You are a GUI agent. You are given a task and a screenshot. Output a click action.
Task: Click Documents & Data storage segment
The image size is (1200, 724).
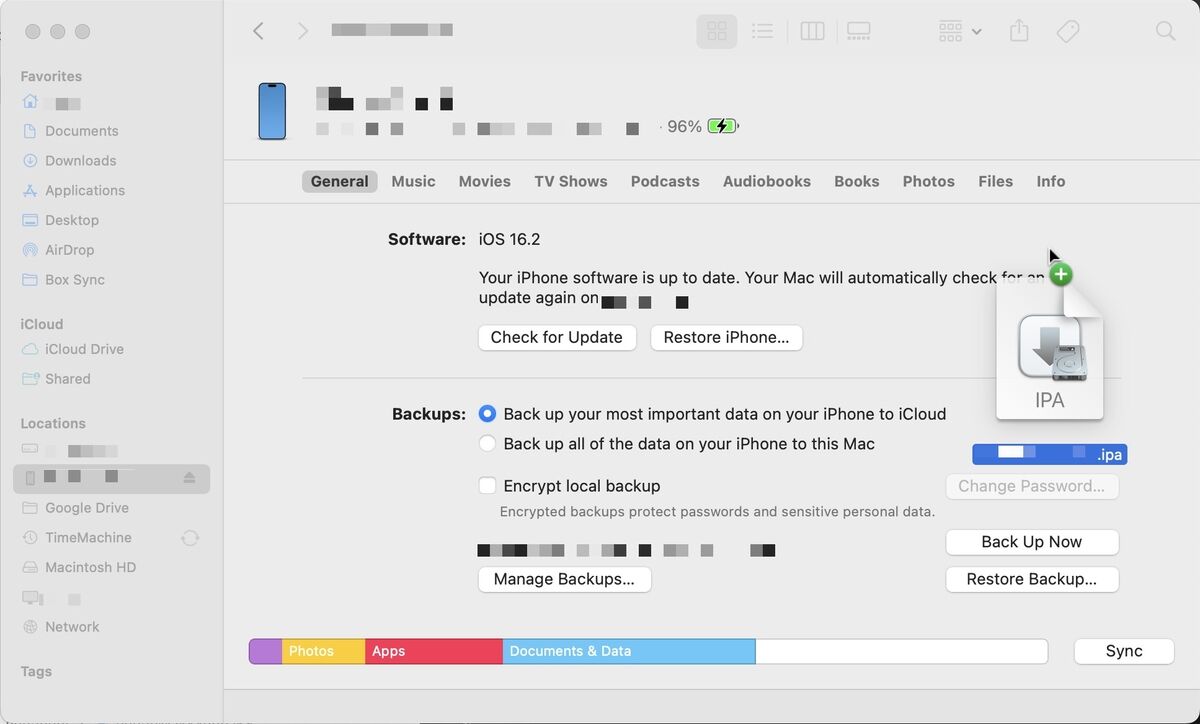tap(628, 651)
